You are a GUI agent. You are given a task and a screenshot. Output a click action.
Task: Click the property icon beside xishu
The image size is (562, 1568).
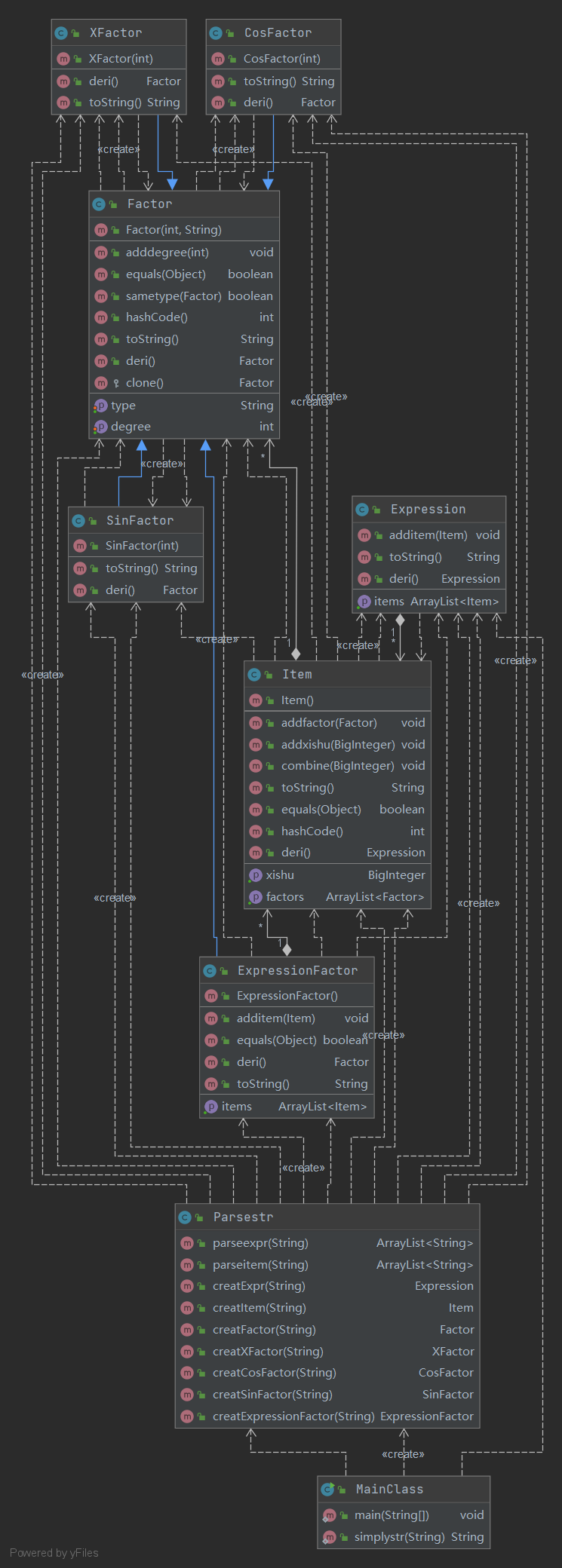click(x=255, y=875)
